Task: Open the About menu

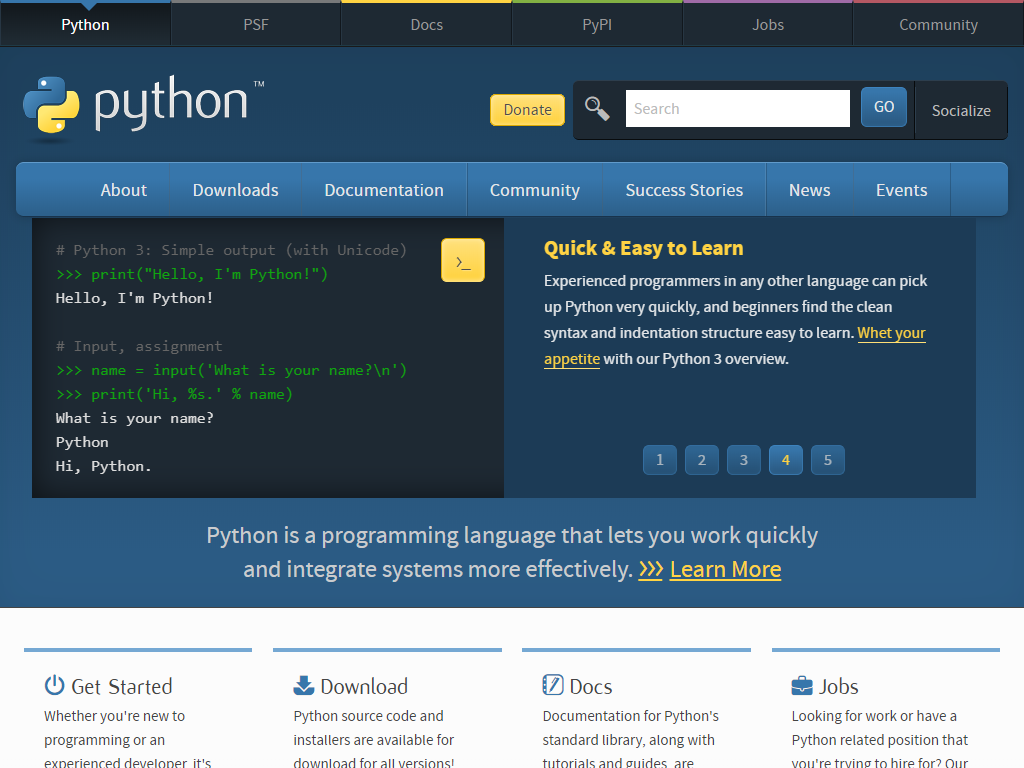Action: click(123, 190)
